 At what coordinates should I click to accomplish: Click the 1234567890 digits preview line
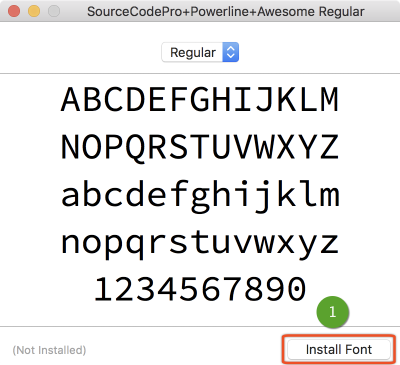click(x=200, y=289)
